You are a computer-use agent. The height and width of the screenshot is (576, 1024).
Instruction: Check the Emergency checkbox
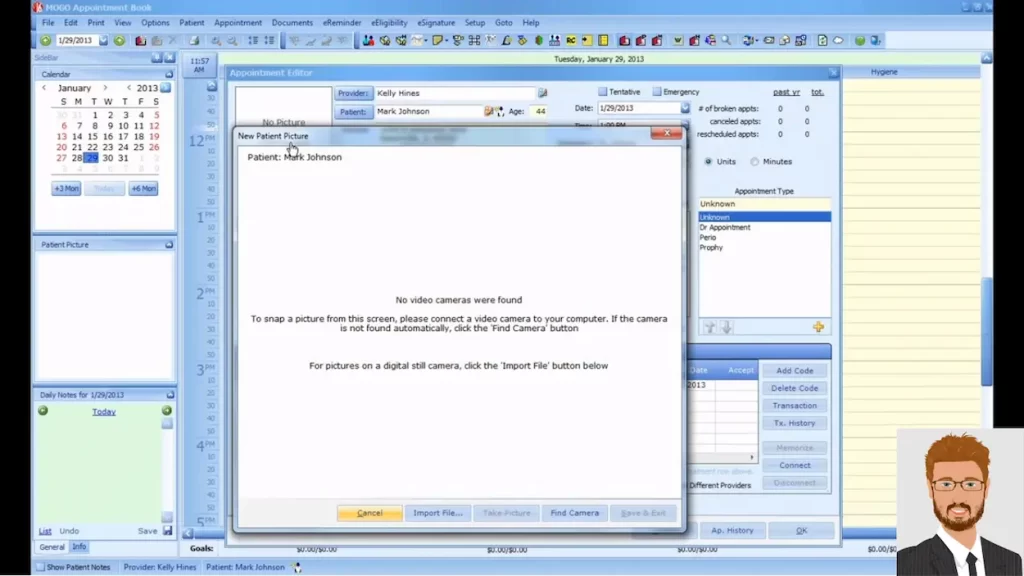[x=657, y=92]
